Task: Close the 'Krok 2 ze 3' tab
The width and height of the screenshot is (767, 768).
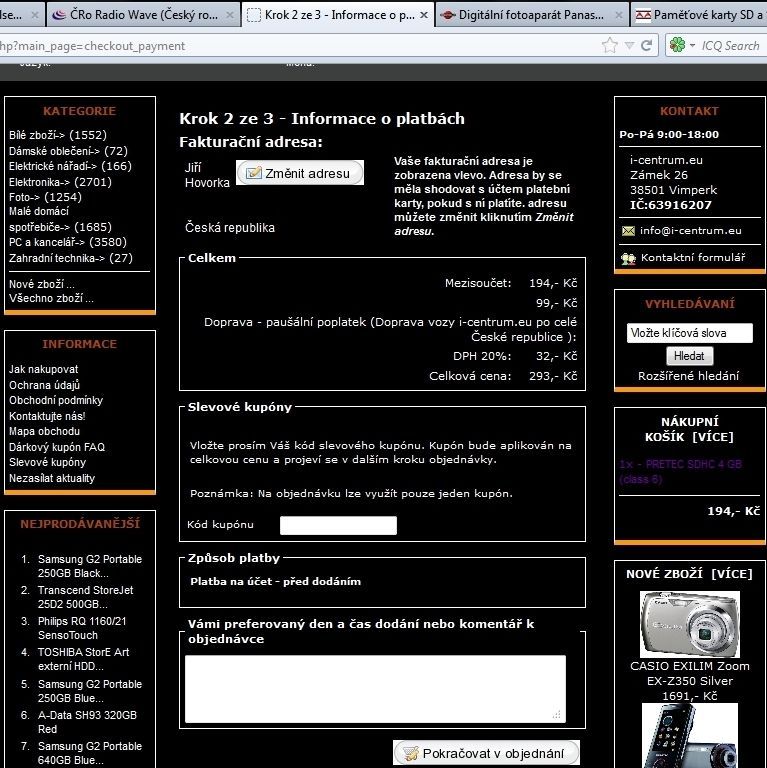Action: (x=424, y=15)
